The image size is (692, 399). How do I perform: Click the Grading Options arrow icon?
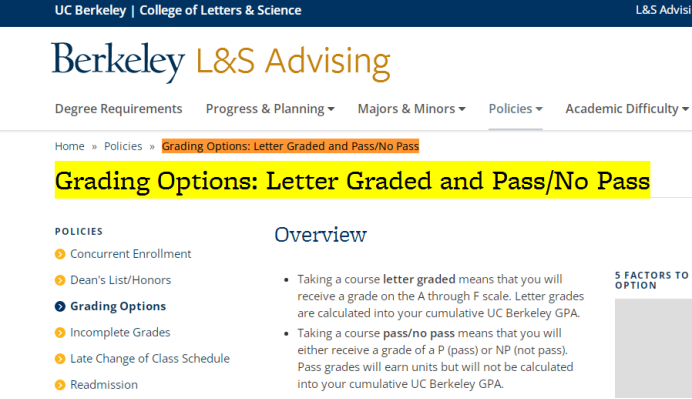point(60,306)
